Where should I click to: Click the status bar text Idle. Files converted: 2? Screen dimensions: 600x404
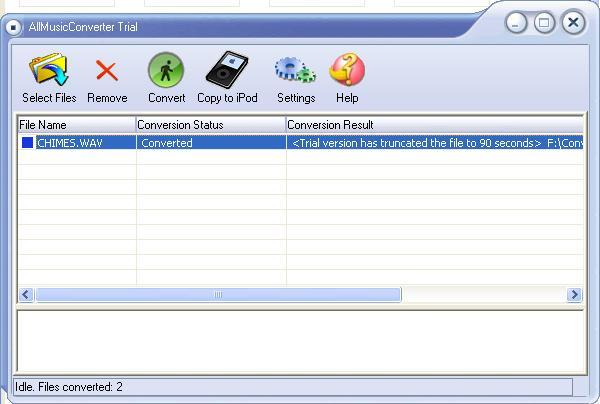69,387
